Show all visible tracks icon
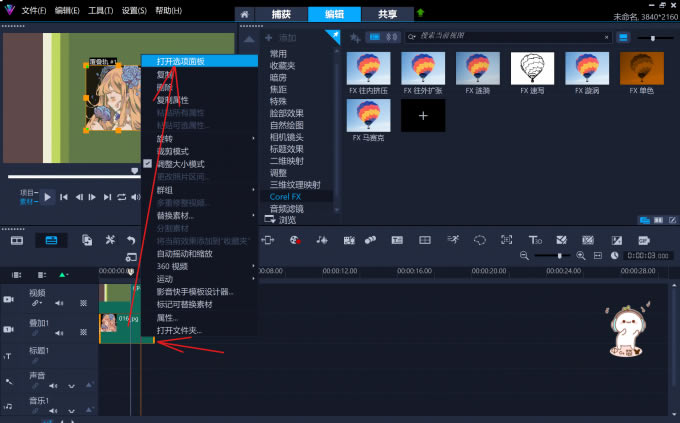Image resolution: width=680 pixels, height=423 pixels. coord(16,275)
